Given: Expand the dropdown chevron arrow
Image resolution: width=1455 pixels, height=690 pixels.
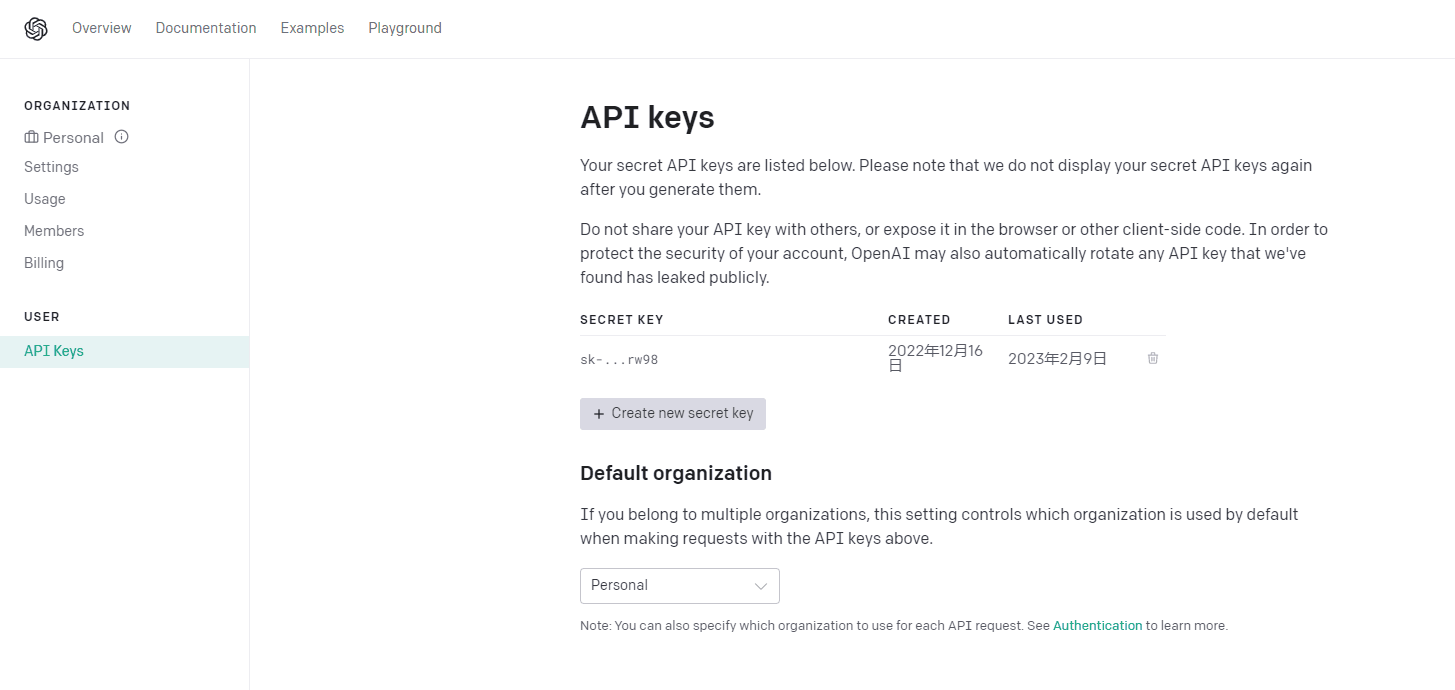Looking at the screenshot, I should (761, 586).
